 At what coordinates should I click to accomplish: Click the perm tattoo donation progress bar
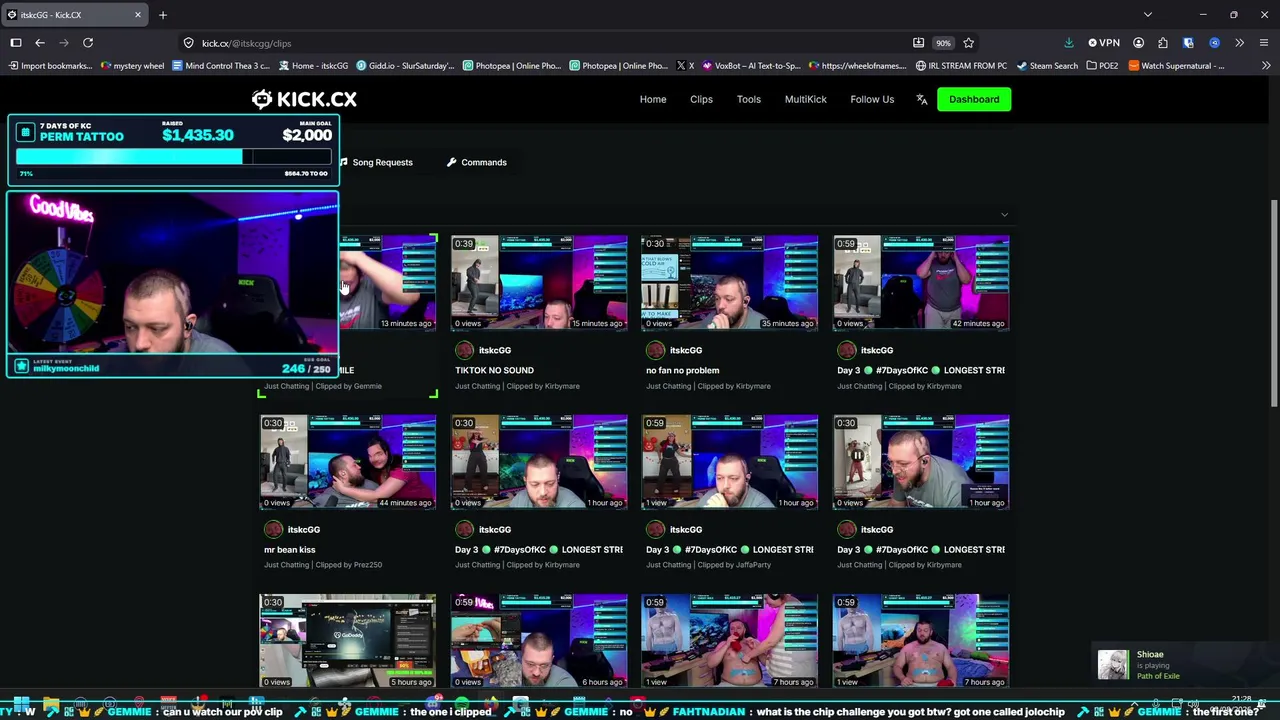point(173,157)
